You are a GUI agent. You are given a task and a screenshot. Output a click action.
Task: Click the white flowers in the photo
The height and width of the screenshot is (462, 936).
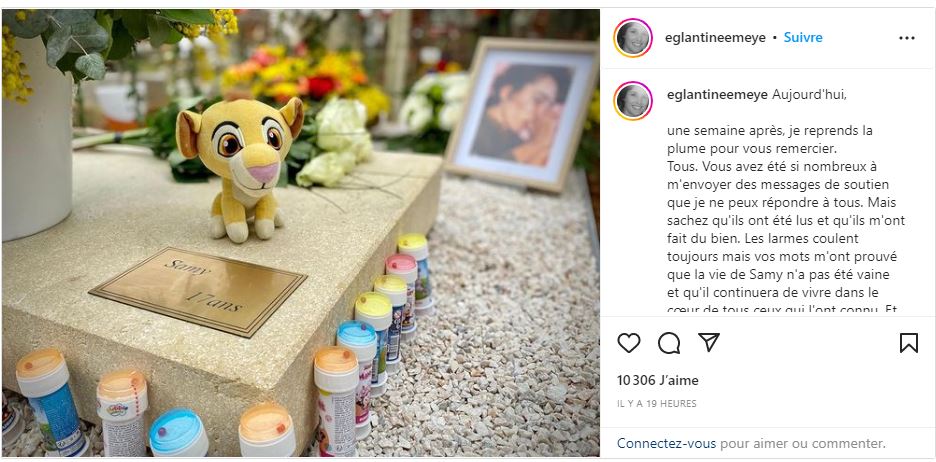(x=336, y=143)
